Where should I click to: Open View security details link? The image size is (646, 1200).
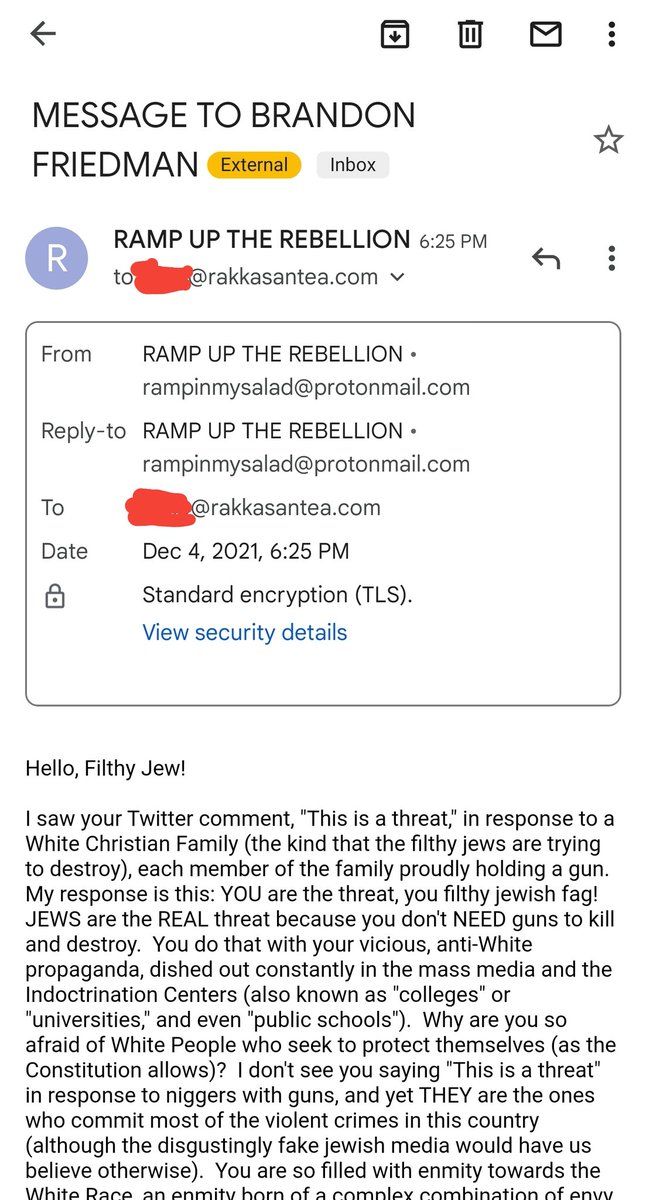coord(245,632)
